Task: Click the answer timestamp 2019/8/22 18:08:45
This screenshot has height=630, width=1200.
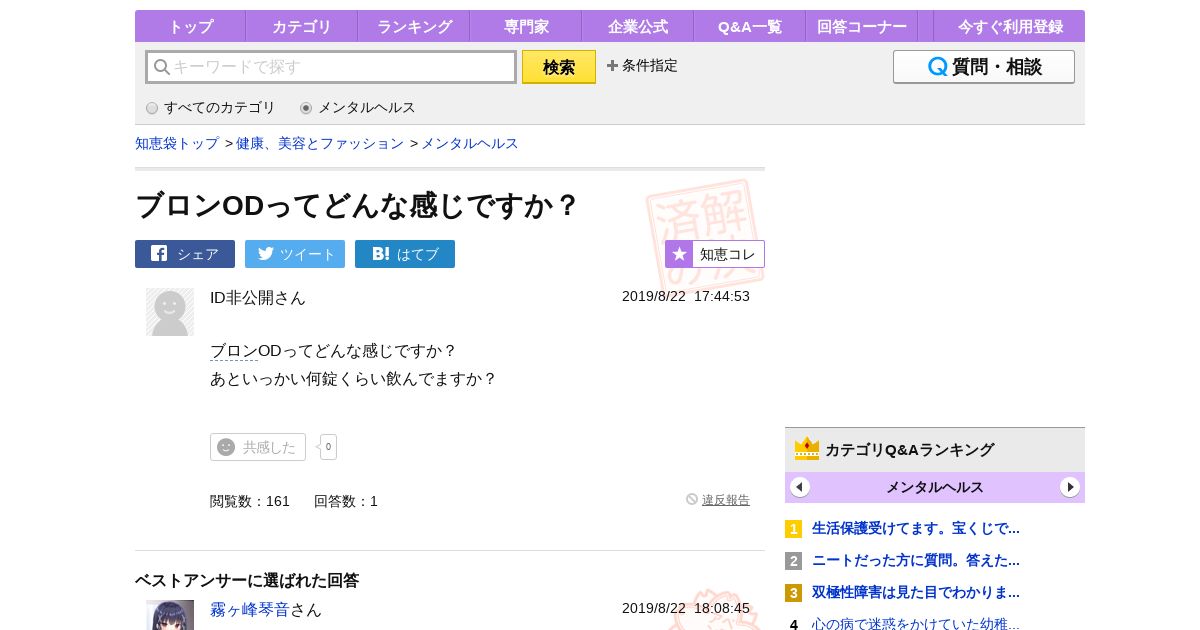Action: click(x=686, y=608)
